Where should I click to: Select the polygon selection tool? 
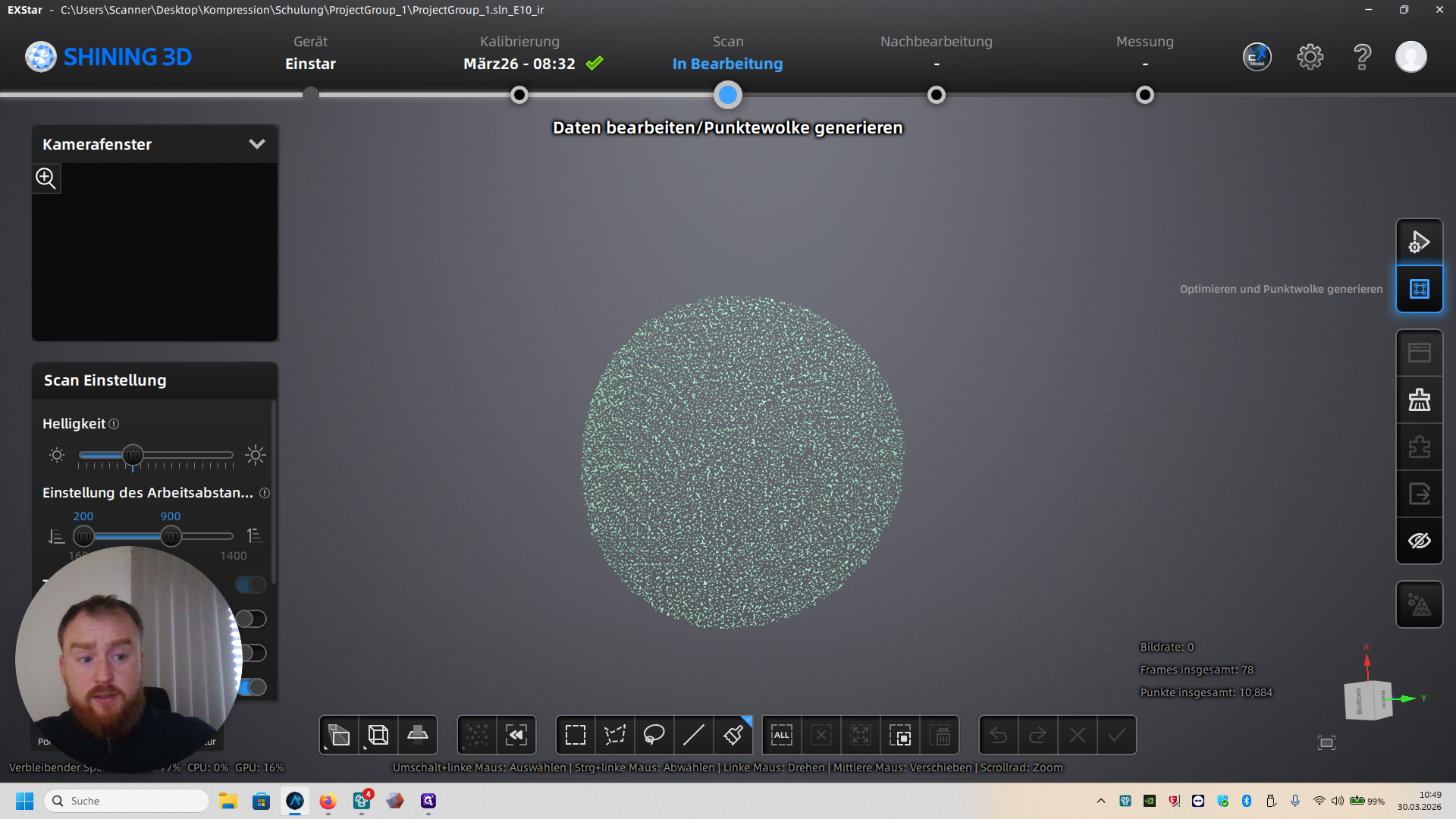615,735
